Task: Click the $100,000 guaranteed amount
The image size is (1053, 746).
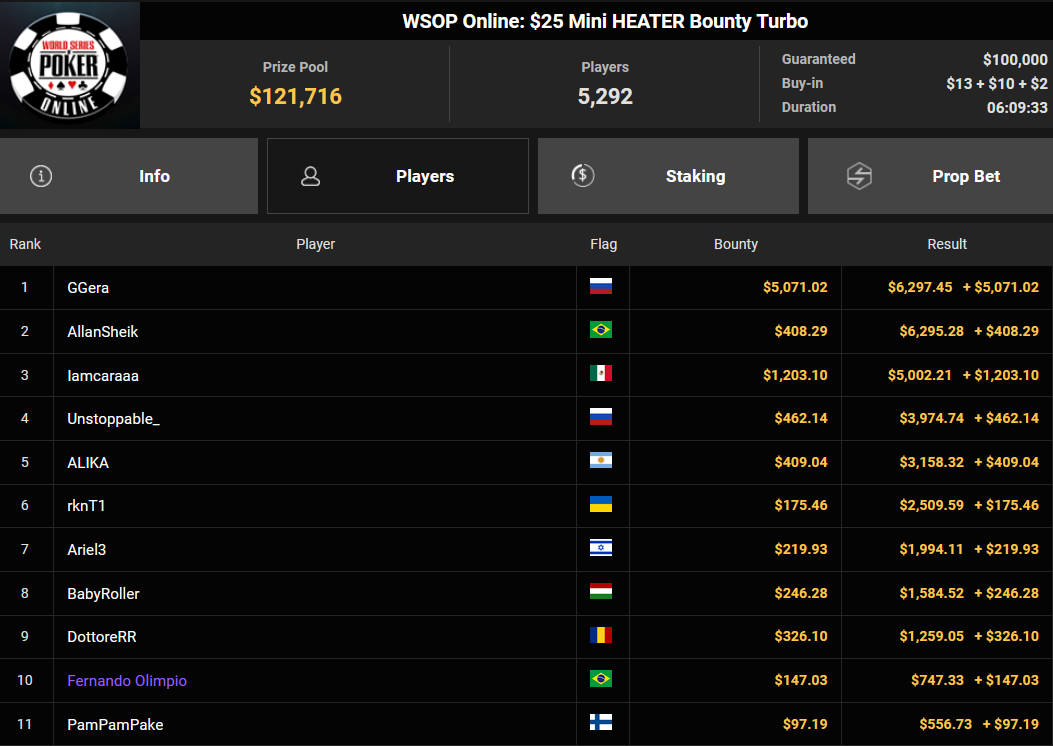Action: pyautogui.click(x=1015, y=60)
